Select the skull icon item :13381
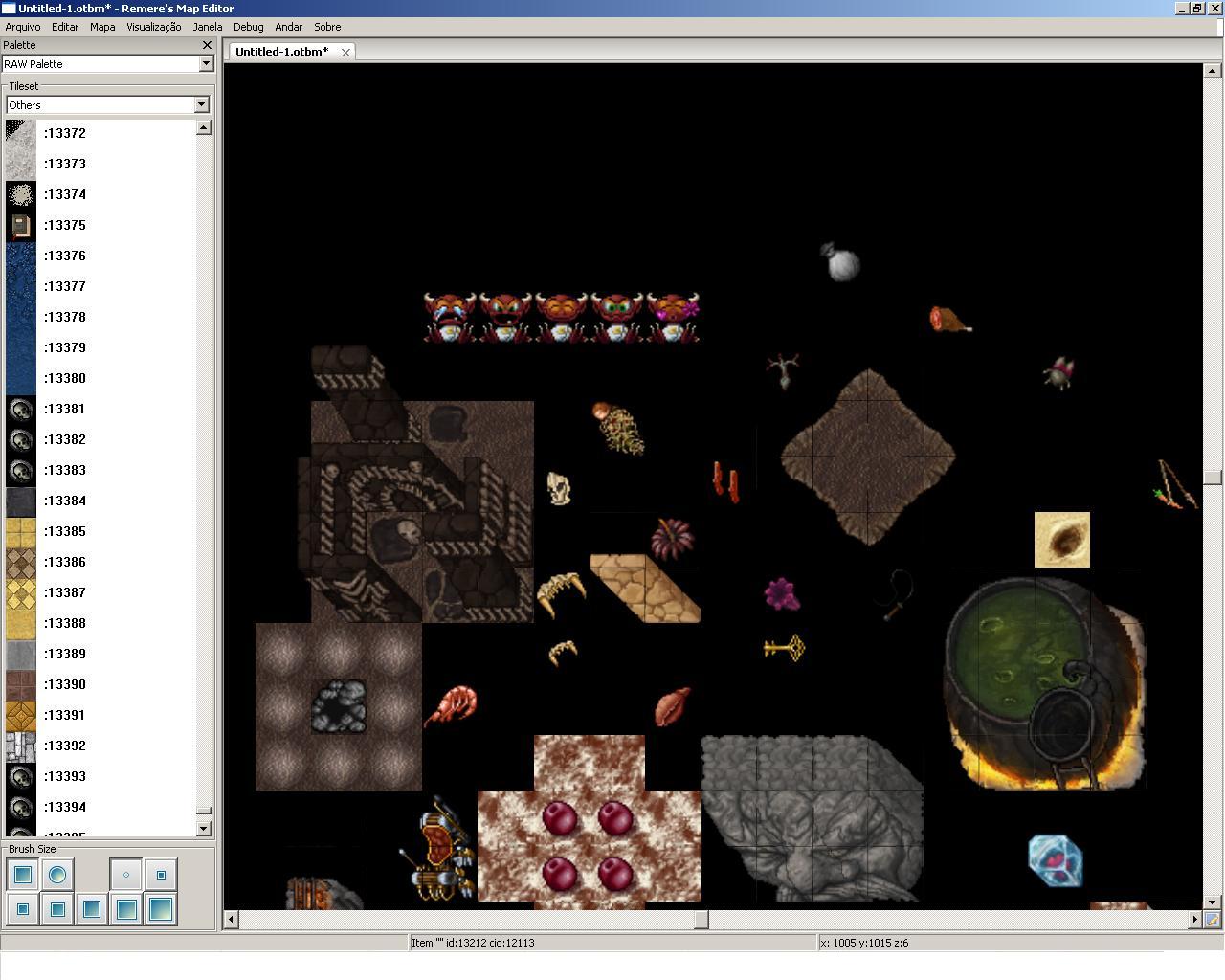The width and height of the screenshot is (1225, 980). (x=21, y=409)
